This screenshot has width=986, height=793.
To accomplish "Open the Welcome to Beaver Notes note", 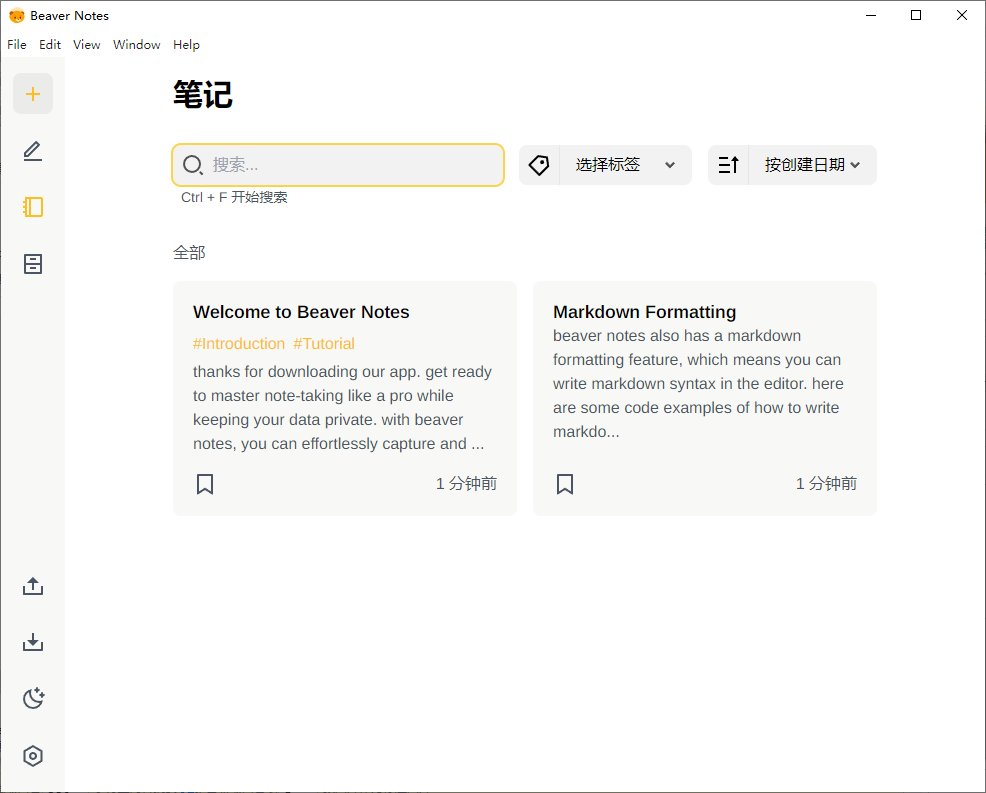I will [301, 312].
